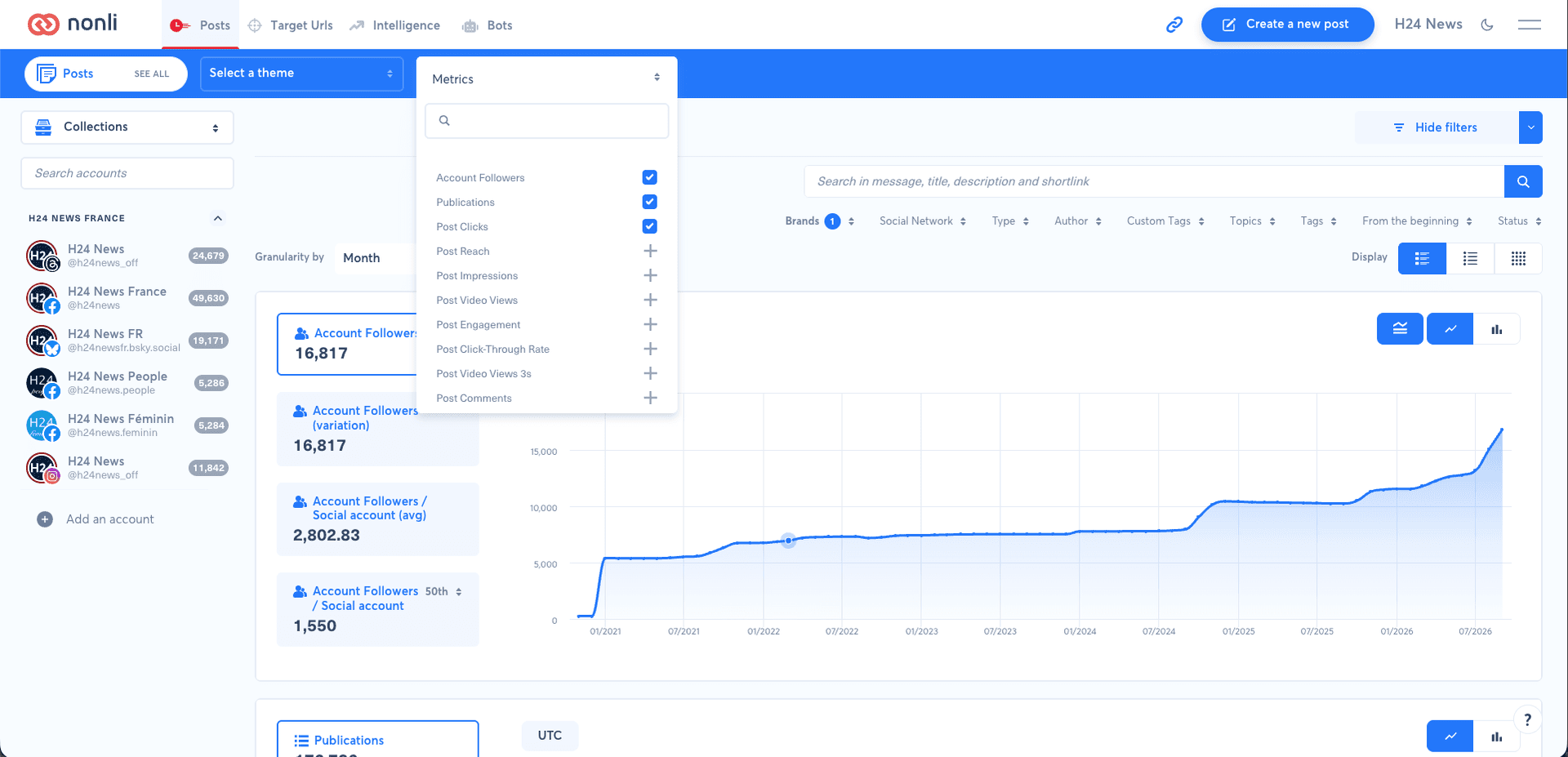Uncheck the Post Clicks metric
This screenshot has width=1568, height=757.
click(649, 226)
